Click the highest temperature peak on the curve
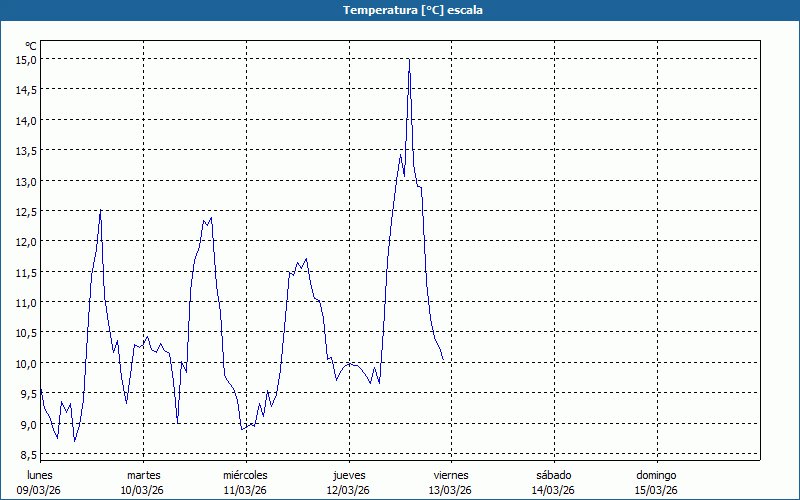Screen dimensions: 800x500 click(409, 60)
